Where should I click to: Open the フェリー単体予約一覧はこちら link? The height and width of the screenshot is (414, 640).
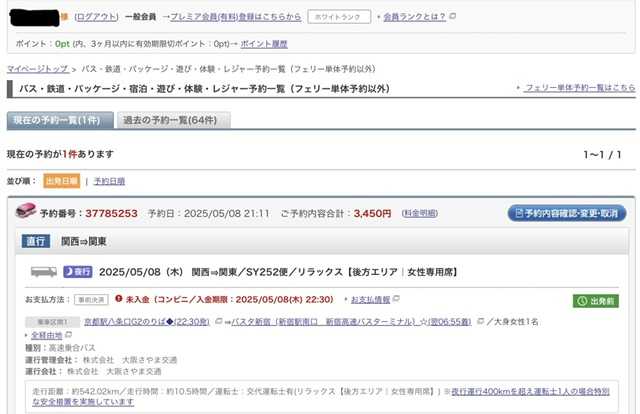[x=580, y=87]
